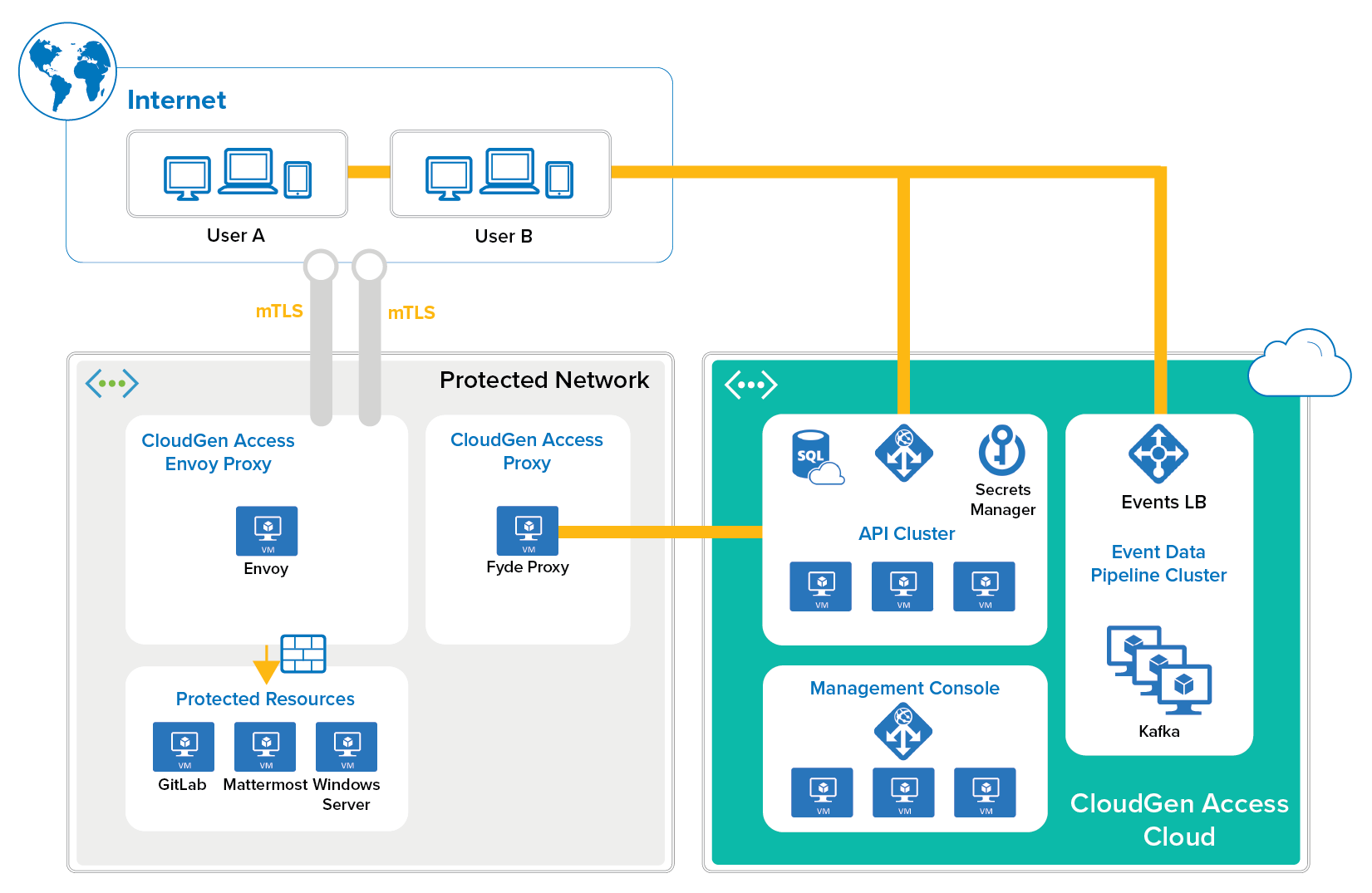Click the SQL cloud database icon
The image size is (1372, 893).
click(817, 457)
